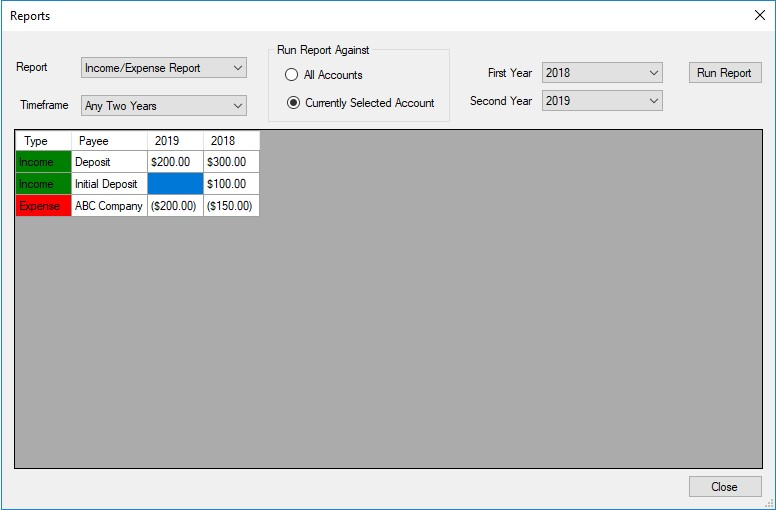Click the highlighted blue 2019 cell

click(x=175, y=184)
